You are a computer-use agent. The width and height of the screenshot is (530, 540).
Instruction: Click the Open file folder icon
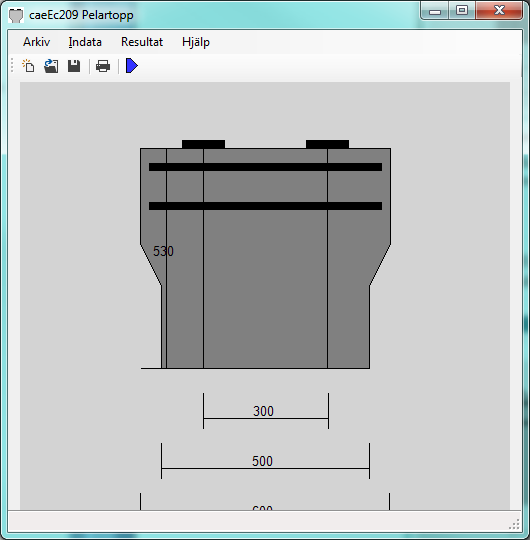(x=51, y=66)
